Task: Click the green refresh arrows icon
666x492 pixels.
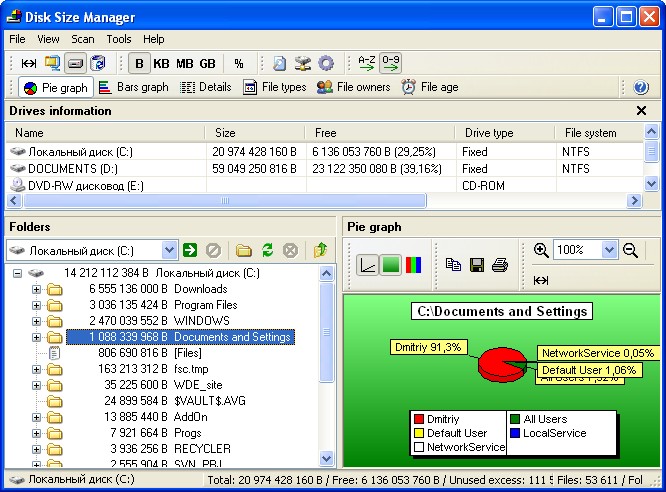Action: tap(267, 250)
